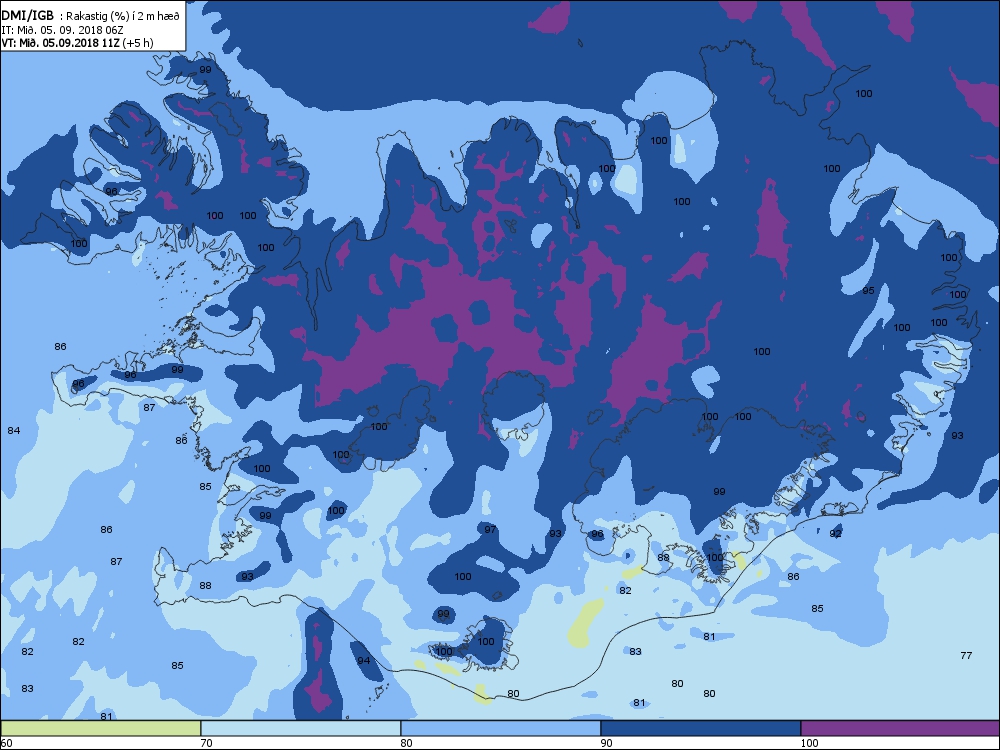Click the VT: Mið. 05.09.2018 11Z (+5 h) line
The width and height of the screenshot is (1000, 750).
tap(77, 43)
